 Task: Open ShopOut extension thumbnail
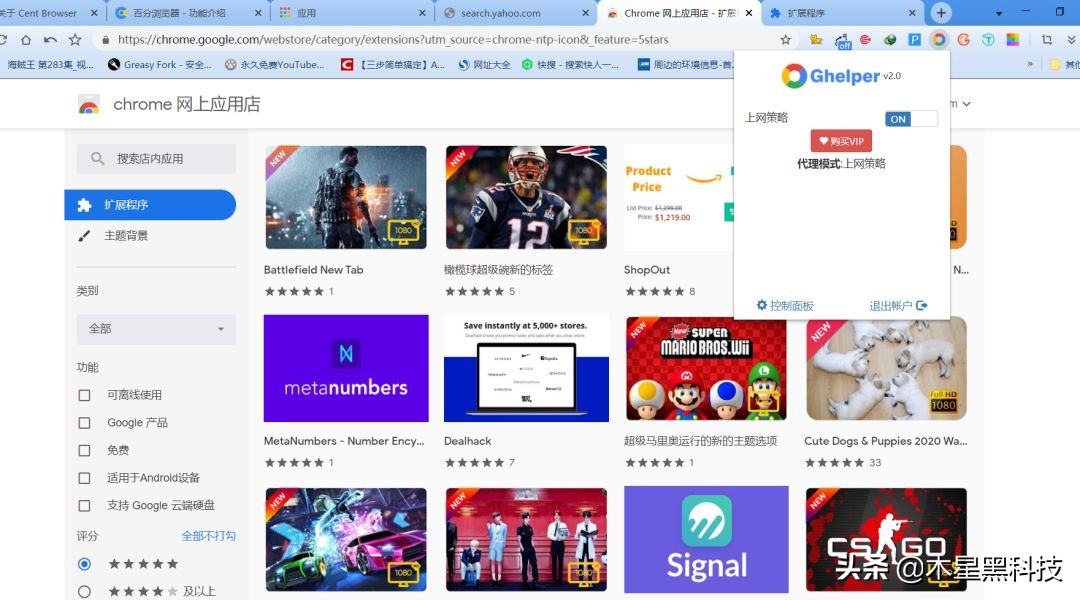coord(678,197)
